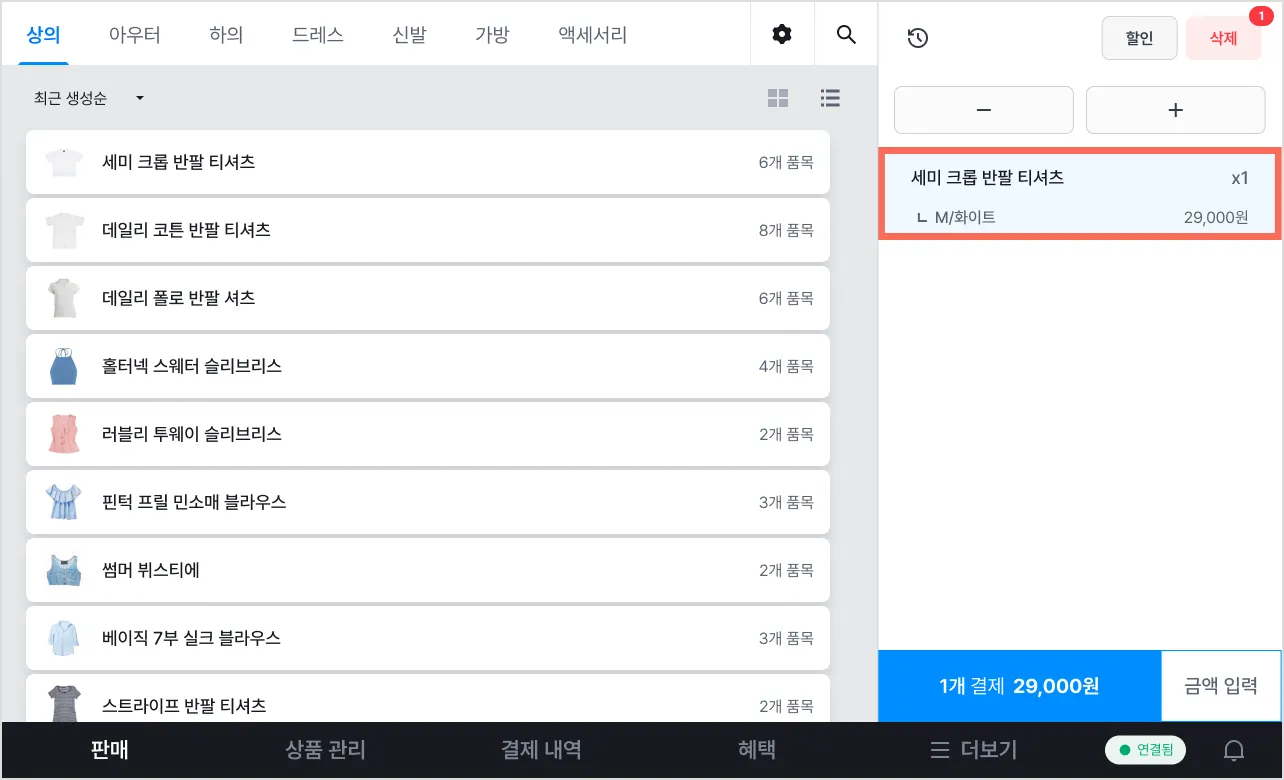Choose the 데일리 폴로 반팔 셔츠 product

pyautogui.click(x=428, y=298)
